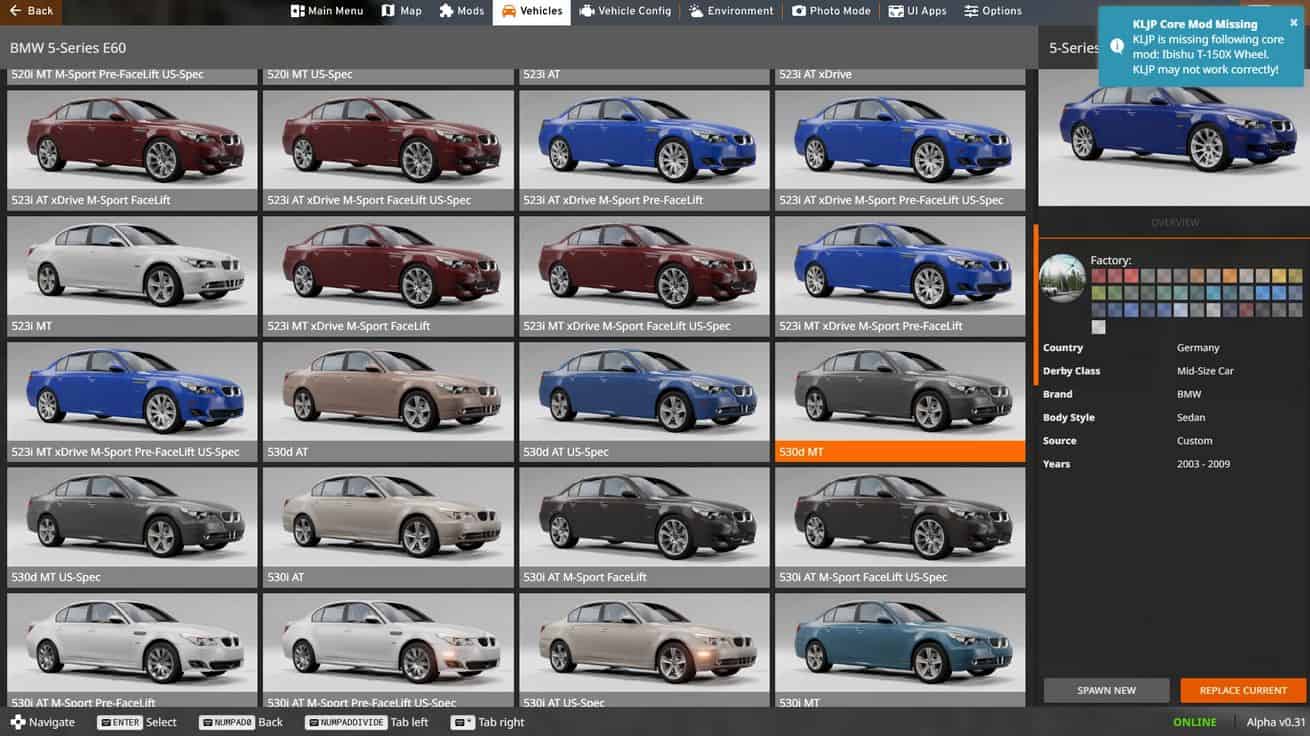The height and width of the screenshot is (736, 1310).
Task: Select the Vehicles tab
Action: (531, 11)
